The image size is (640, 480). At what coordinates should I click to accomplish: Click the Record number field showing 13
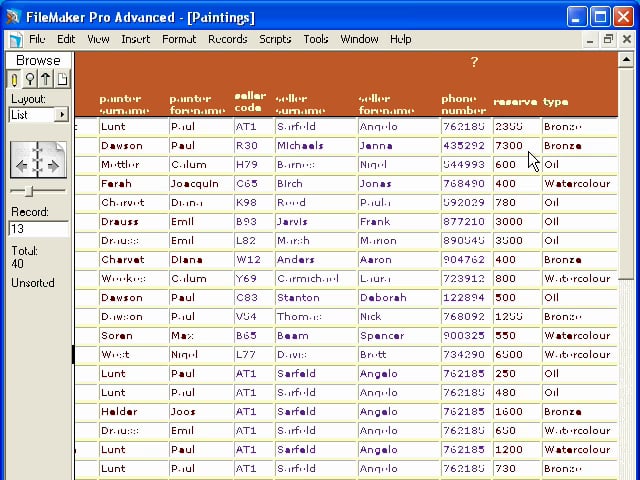coord(38,229)
